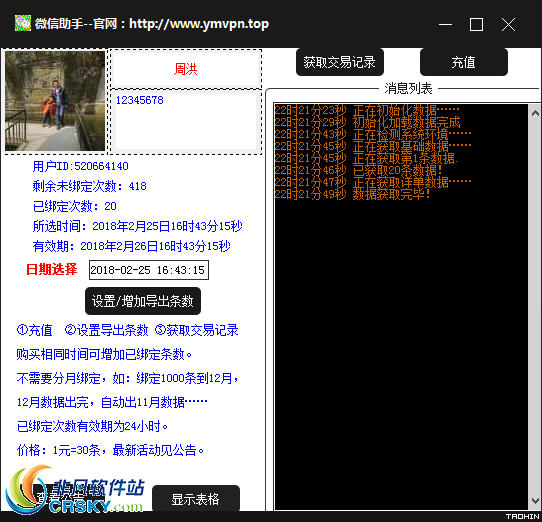Click the 12月数据出完 instruction line

point(112,402)
